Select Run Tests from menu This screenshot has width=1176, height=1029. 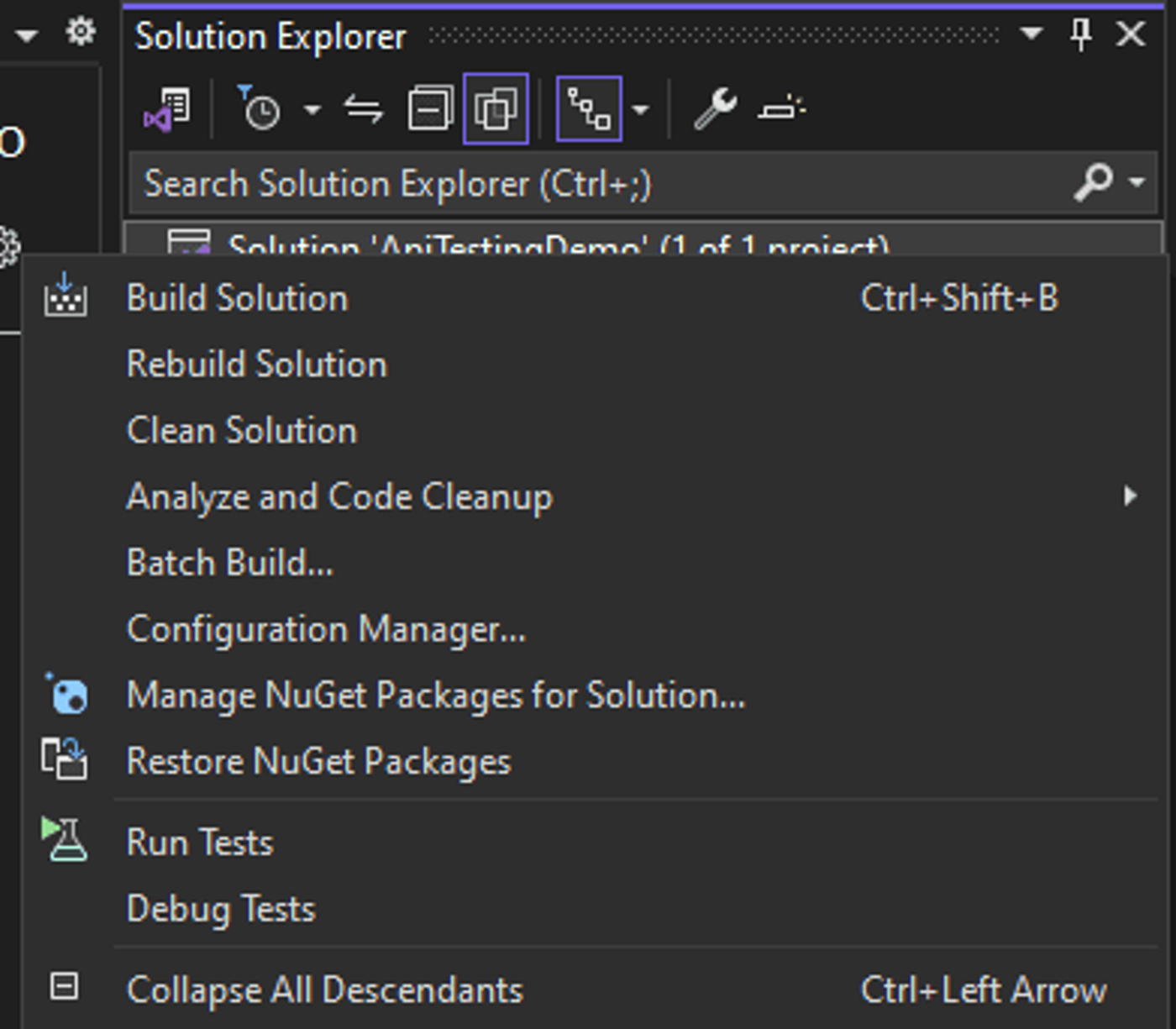pos(595,843)
